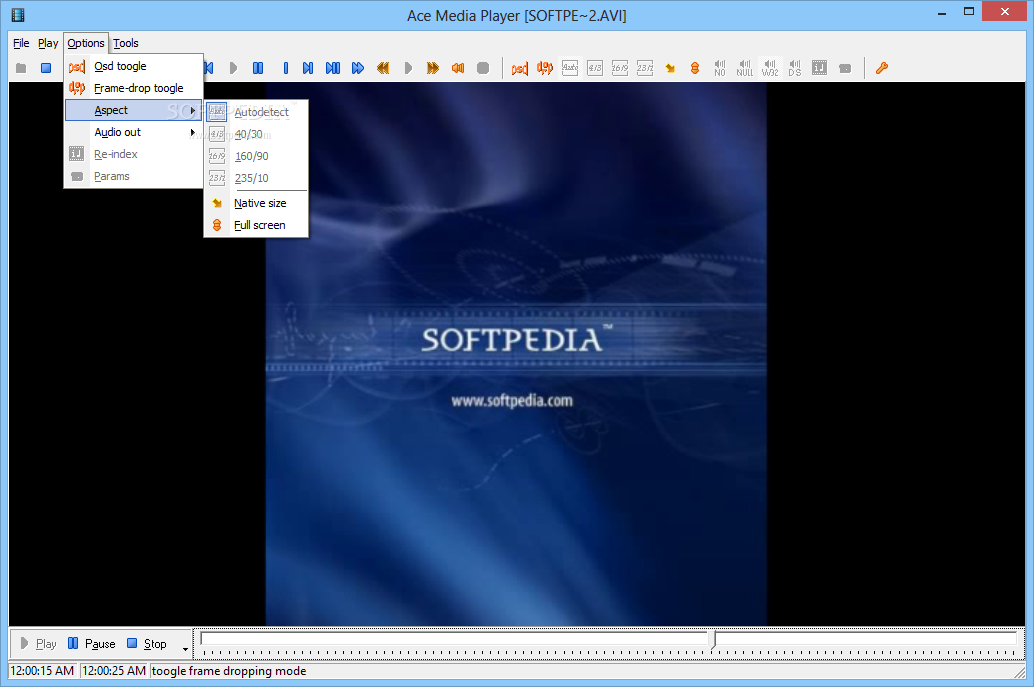Close the Options menu from menu bar
The width and height of the screenshot is (1034, 687).
click(86, 43)
